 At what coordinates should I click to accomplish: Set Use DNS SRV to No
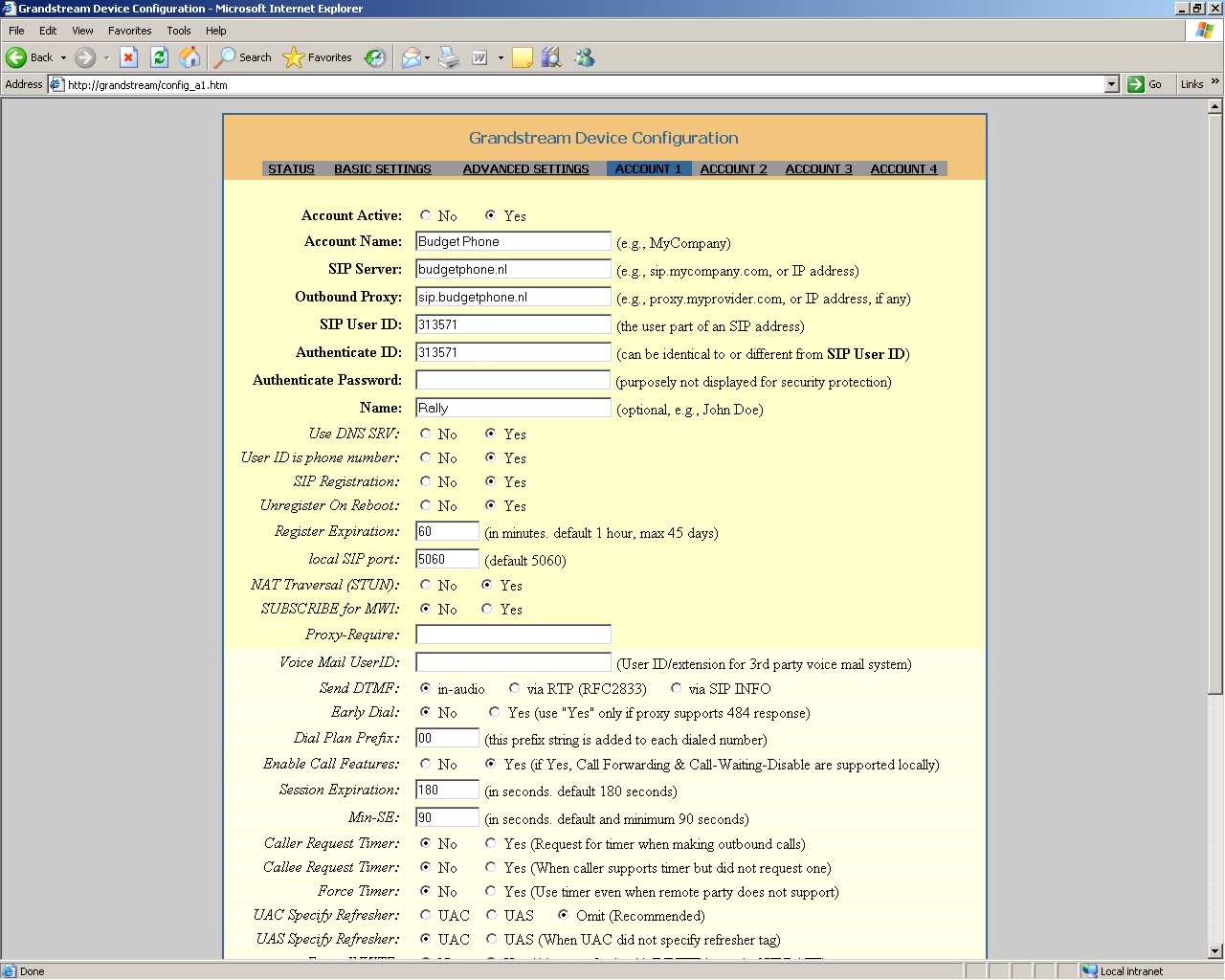pyautogui.click(x=426, y=434)
